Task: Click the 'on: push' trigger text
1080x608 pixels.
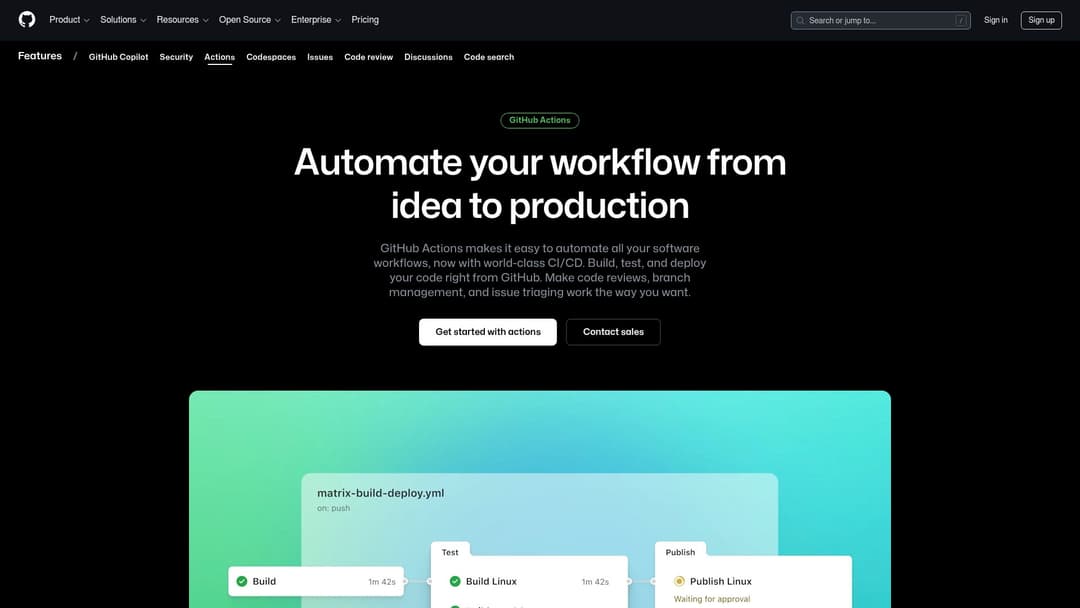Action: tap(333, 508)
